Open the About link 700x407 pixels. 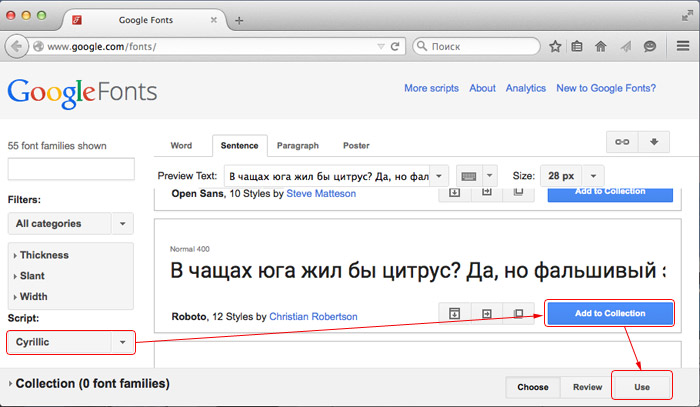(482, 88)
